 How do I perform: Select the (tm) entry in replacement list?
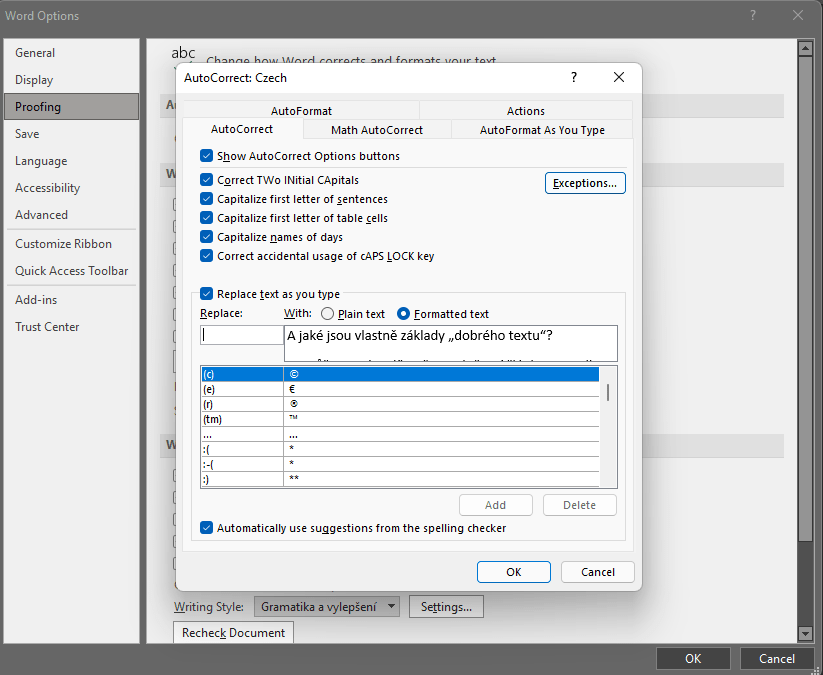point(241,419)
